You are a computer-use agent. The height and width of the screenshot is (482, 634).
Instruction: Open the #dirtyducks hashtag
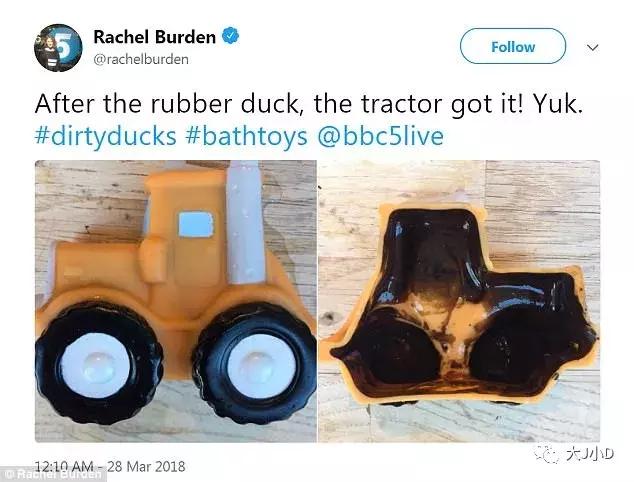106,136
